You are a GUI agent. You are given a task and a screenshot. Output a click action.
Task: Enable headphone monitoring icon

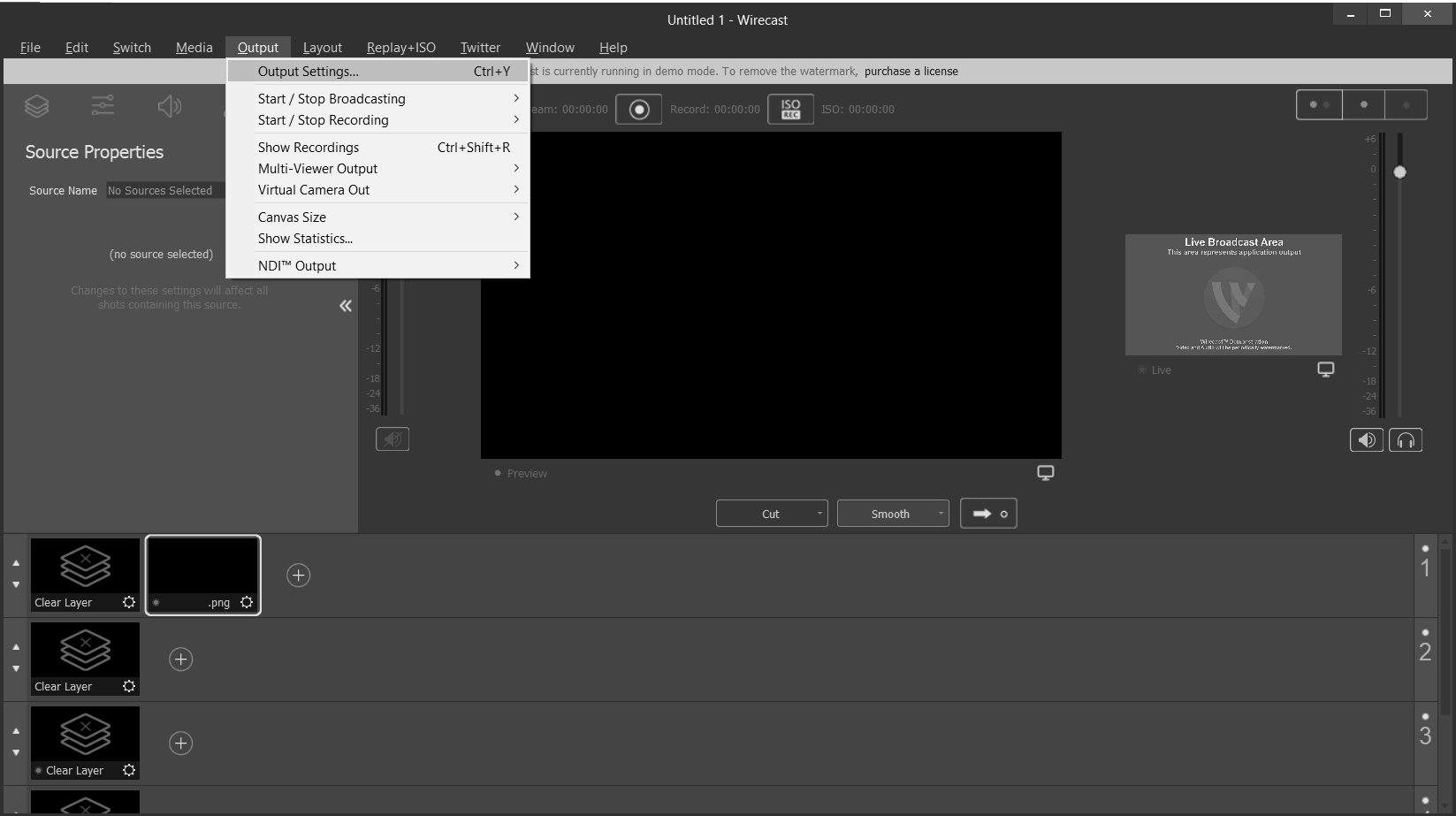point(1406,439)
